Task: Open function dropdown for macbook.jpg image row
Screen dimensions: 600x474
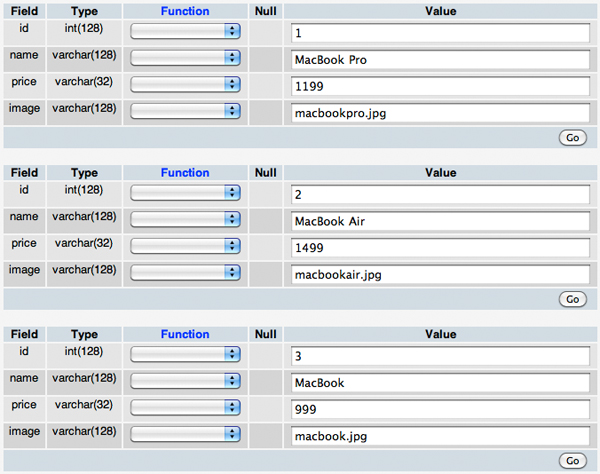Action: coord(185,434)
